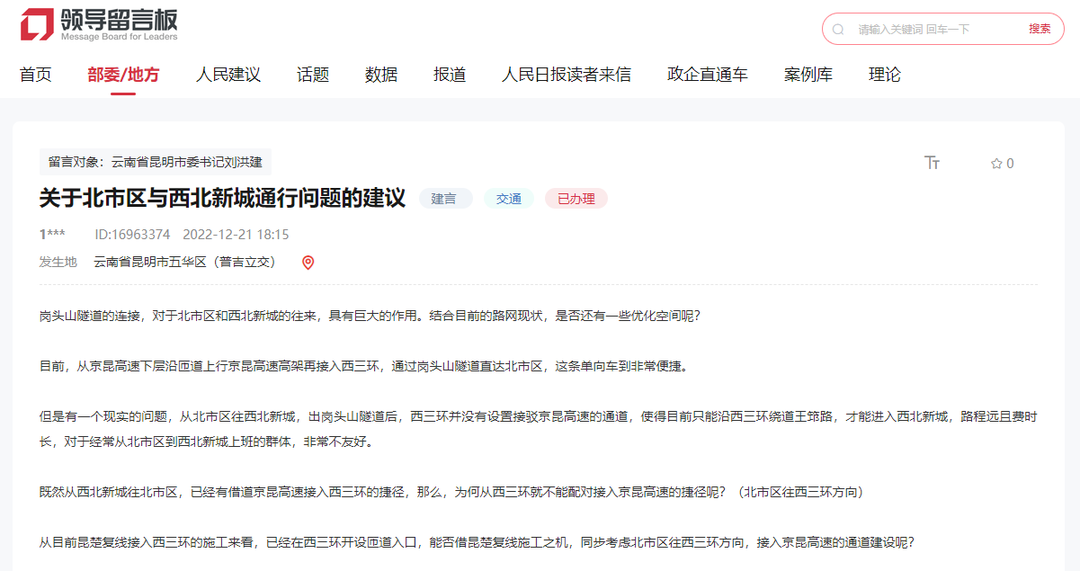Open the 人民建议 menu item
This screenshot has height=571, width=1080.
point(228,74)
